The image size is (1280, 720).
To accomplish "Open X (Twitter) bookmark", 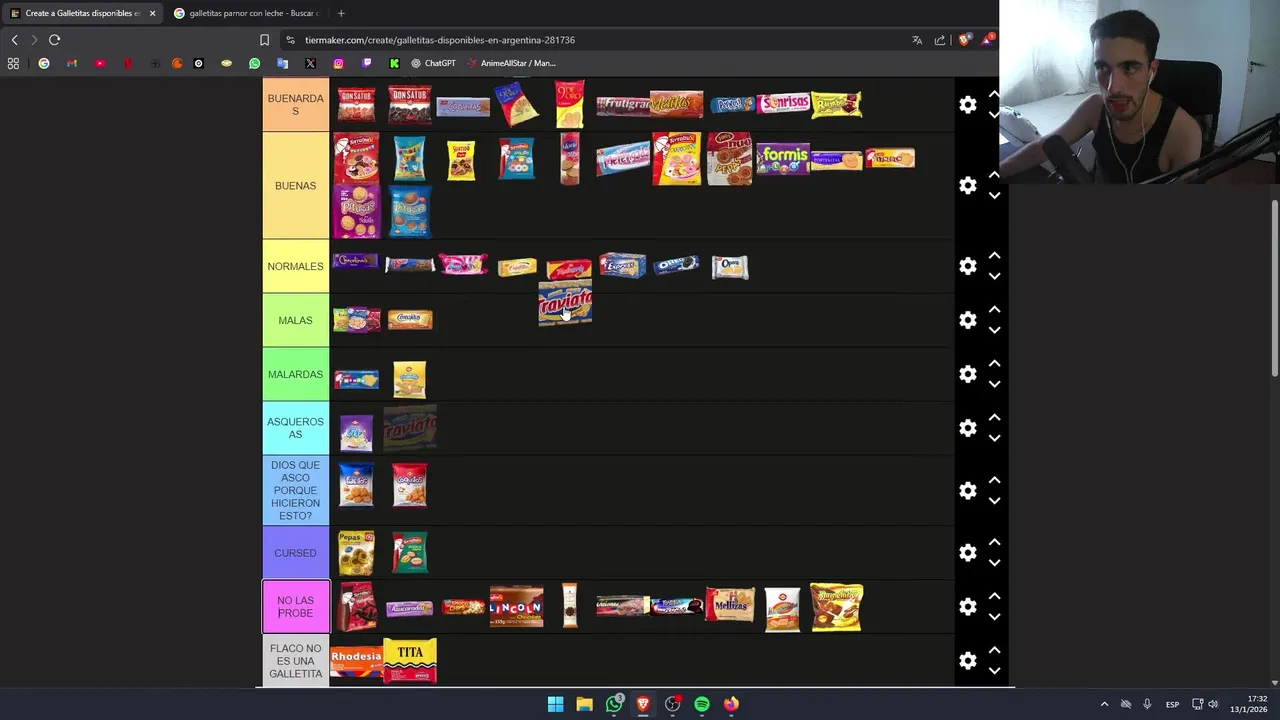I will pos(310,63).
